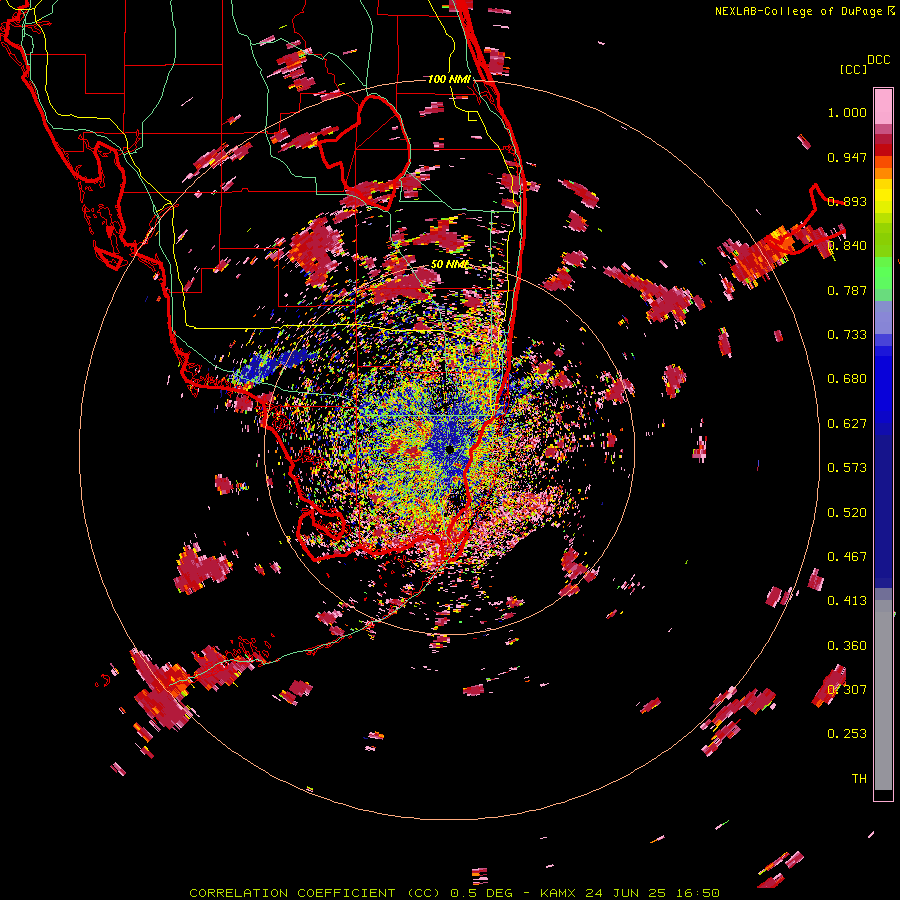
Task: Click the CORRELATION COEFFICIENT caption text
Action: [292, 893]
